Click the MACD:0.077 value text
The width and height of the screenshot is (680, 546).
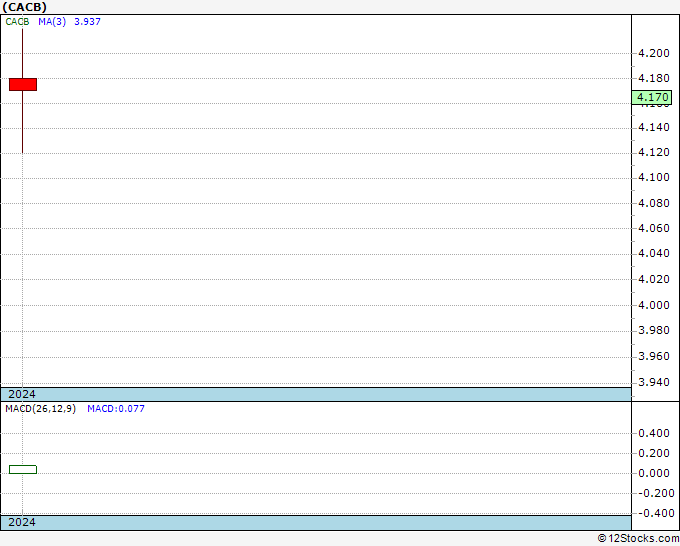[x=116, y=409]
